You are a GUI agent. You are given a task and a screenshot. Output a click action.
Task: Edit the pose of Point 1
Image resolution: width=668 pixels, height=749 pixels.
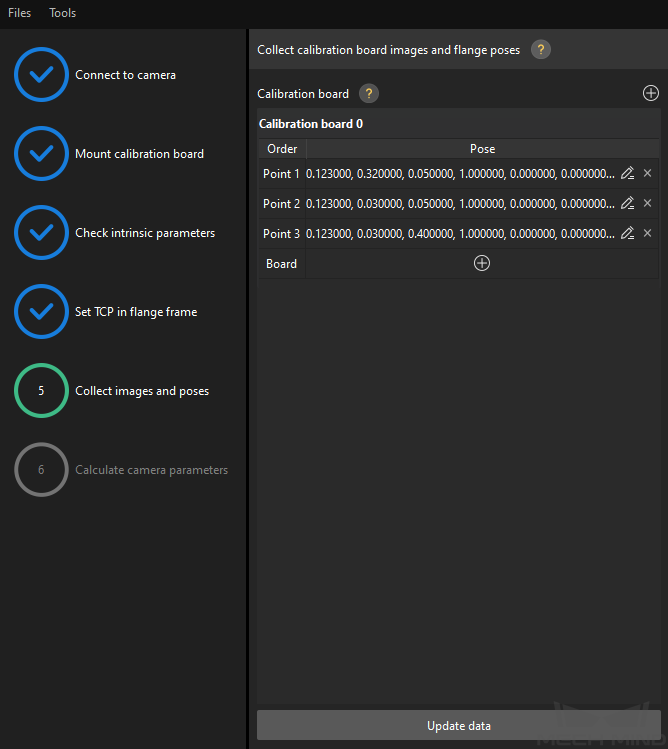pos(627,173)
